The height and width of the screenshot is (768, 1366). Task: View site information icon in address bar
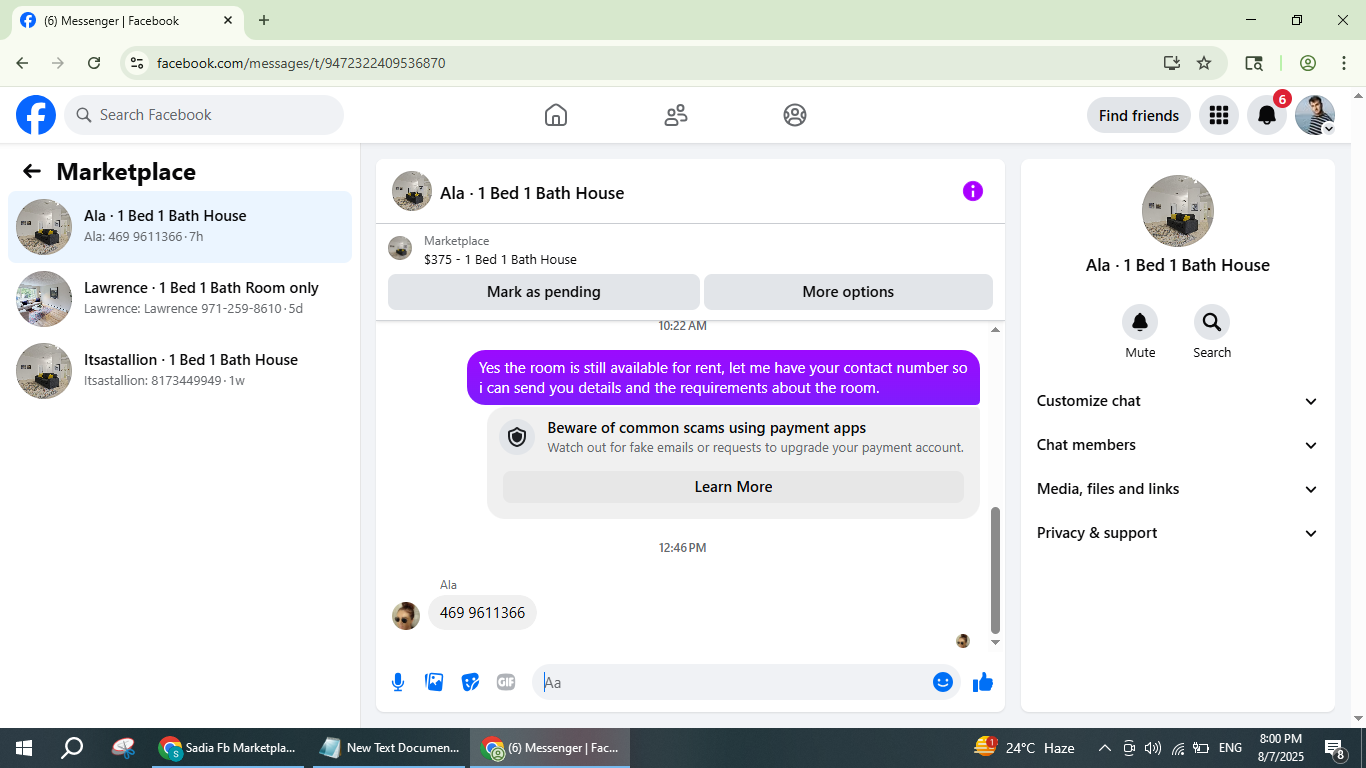click(138, 63)
